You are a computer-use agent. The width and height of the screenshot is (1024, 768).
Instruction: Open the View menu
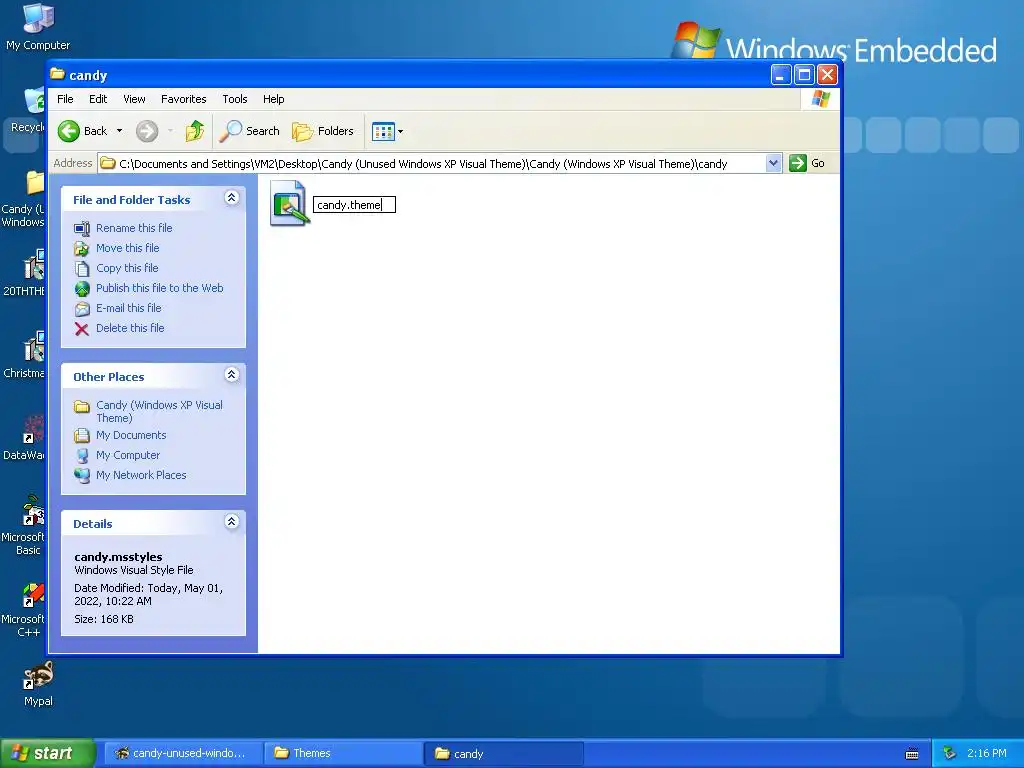pyautogui.click(x=135, y=99)
